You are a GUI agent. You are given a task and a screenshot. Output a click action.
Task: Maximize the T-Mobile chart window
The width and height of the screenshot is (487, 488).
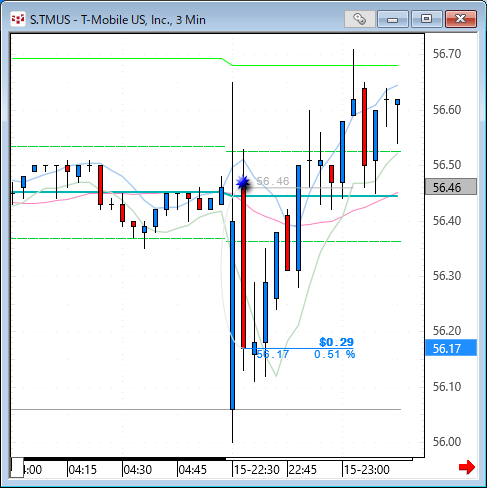(x=426, y=19)
